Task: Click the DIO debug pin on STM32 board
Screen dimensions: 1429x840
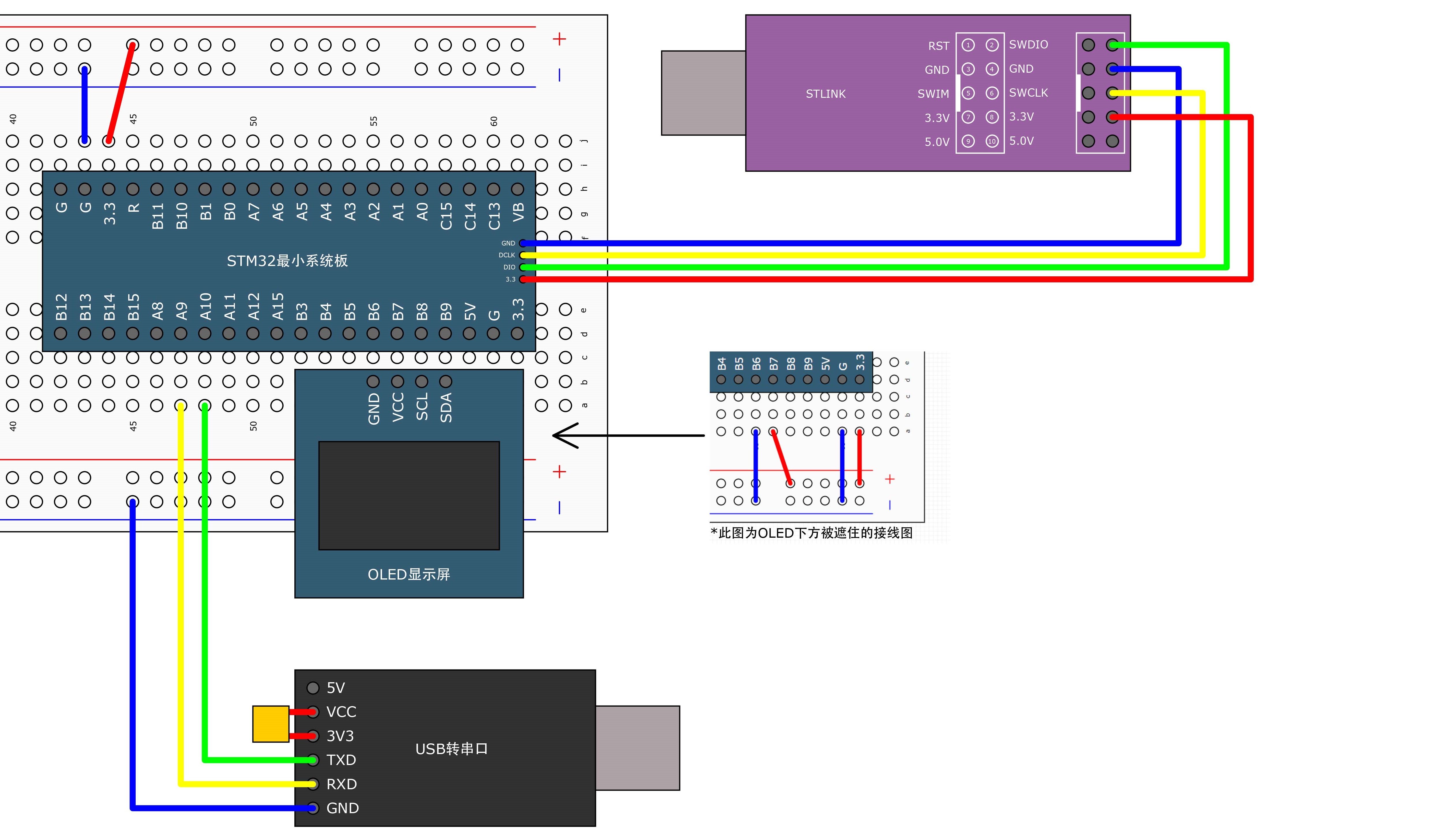Action: (522, 267)
